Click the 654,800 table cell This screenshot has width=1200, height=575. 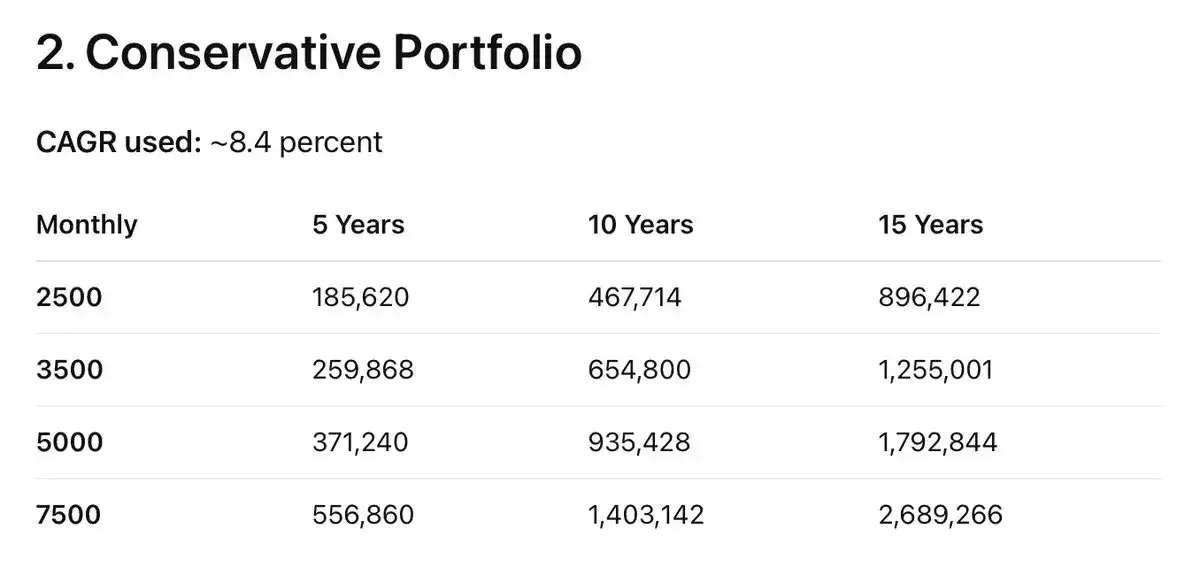point(639,370)
